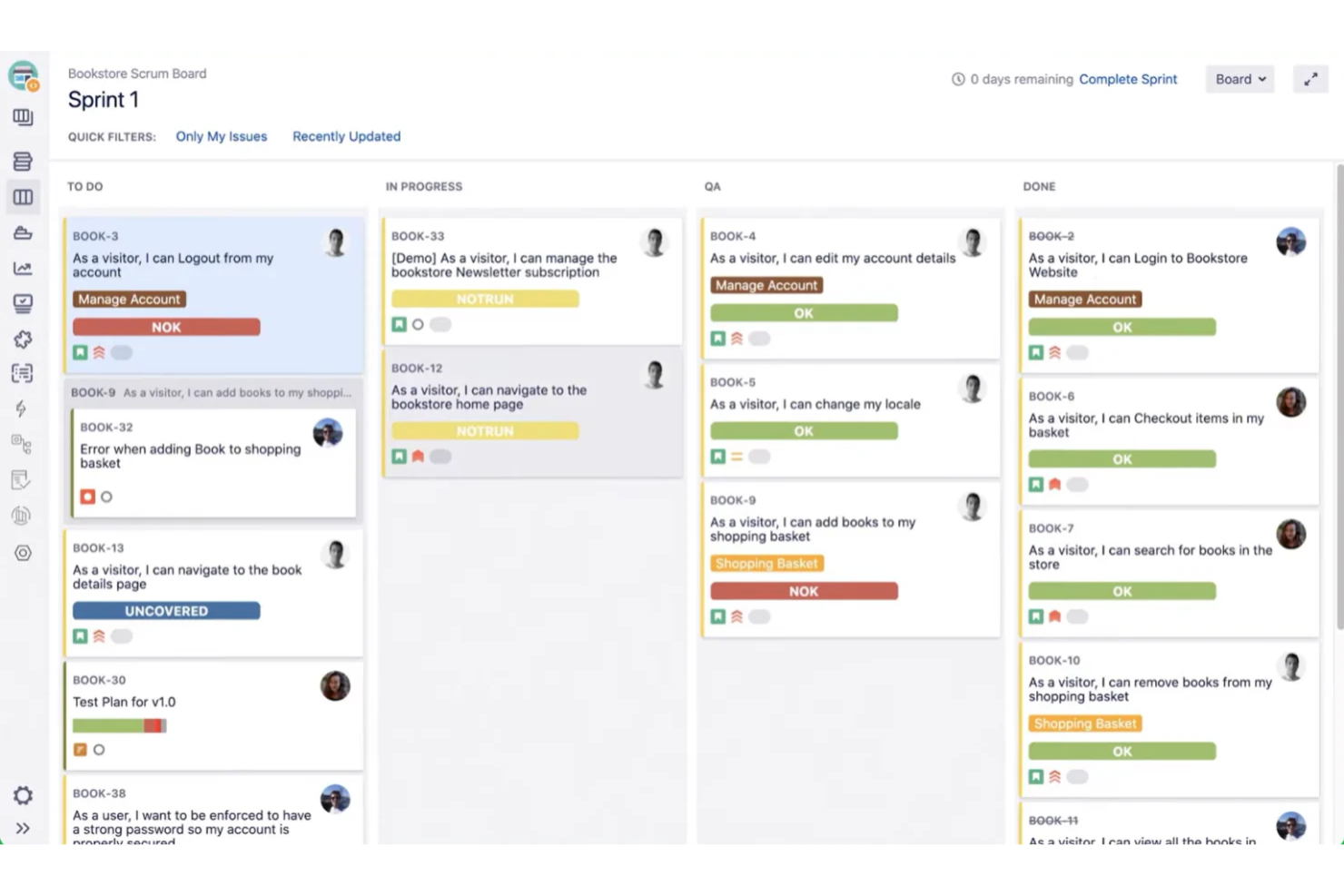Image resolution: width=1344 pixels, height=896 pixels.
Task: Click the green story bookmark icon on BOOK-3
Action: [80, 352]
